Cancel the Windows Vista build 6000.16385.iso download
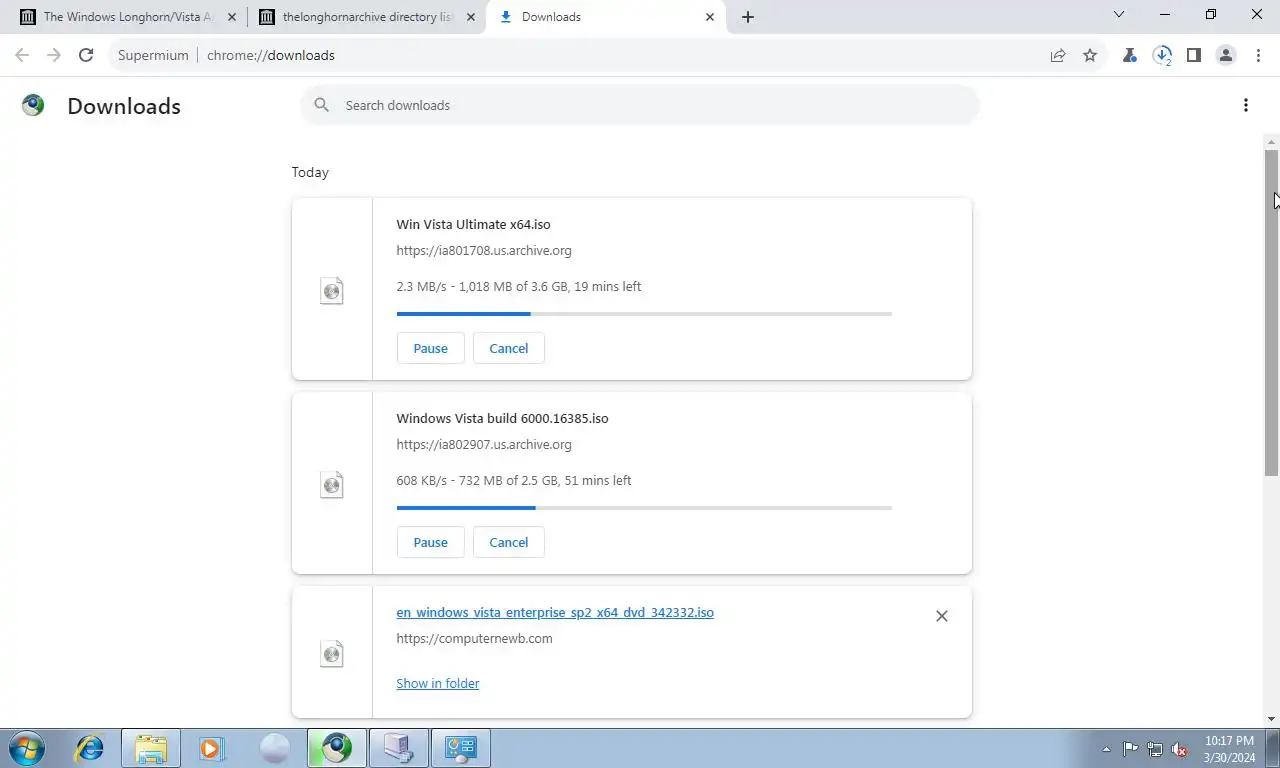1280x768 pixels. (x=509, y=542)
